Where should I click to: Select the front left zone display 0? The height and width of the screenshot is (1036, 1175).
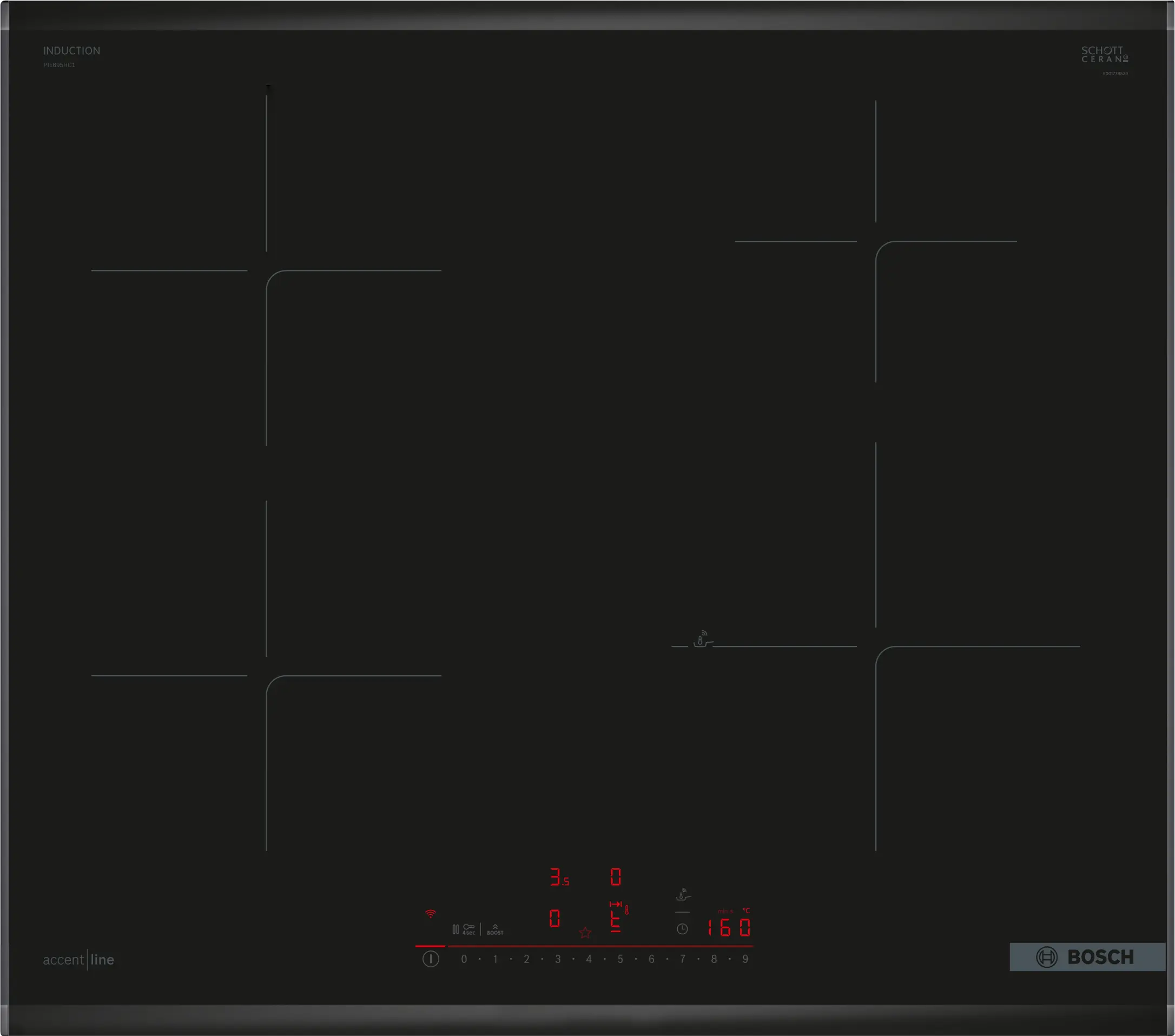click(x=554, y=918)
